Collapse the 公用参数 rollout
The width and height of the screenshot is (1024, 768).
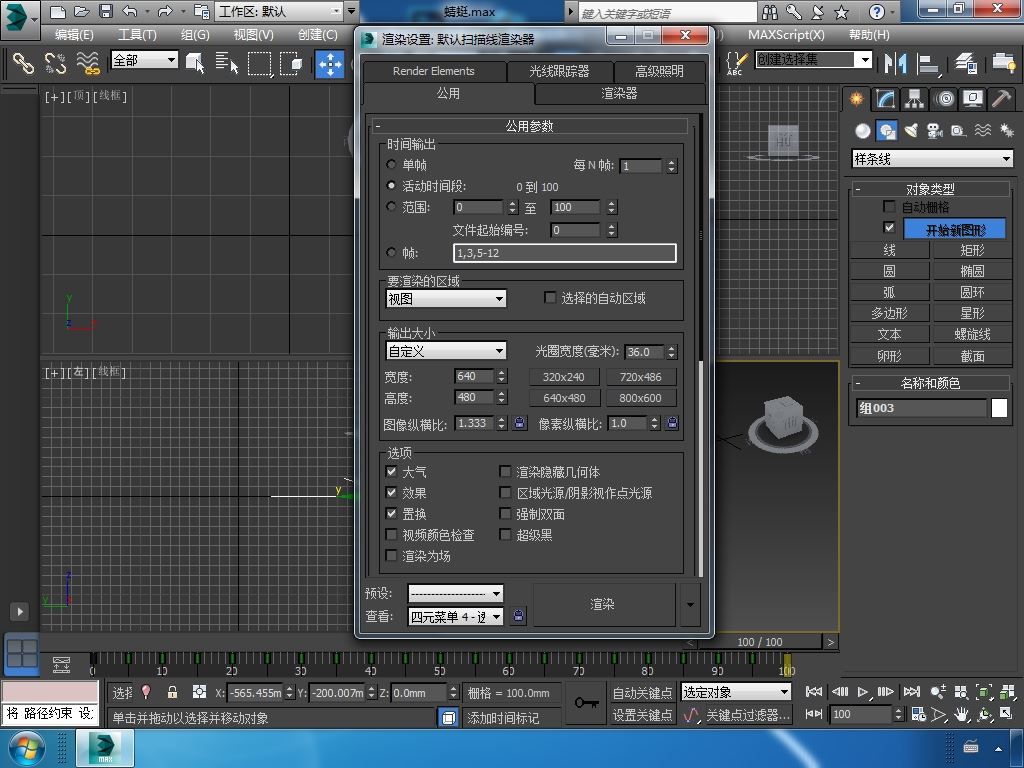[530, 125]
